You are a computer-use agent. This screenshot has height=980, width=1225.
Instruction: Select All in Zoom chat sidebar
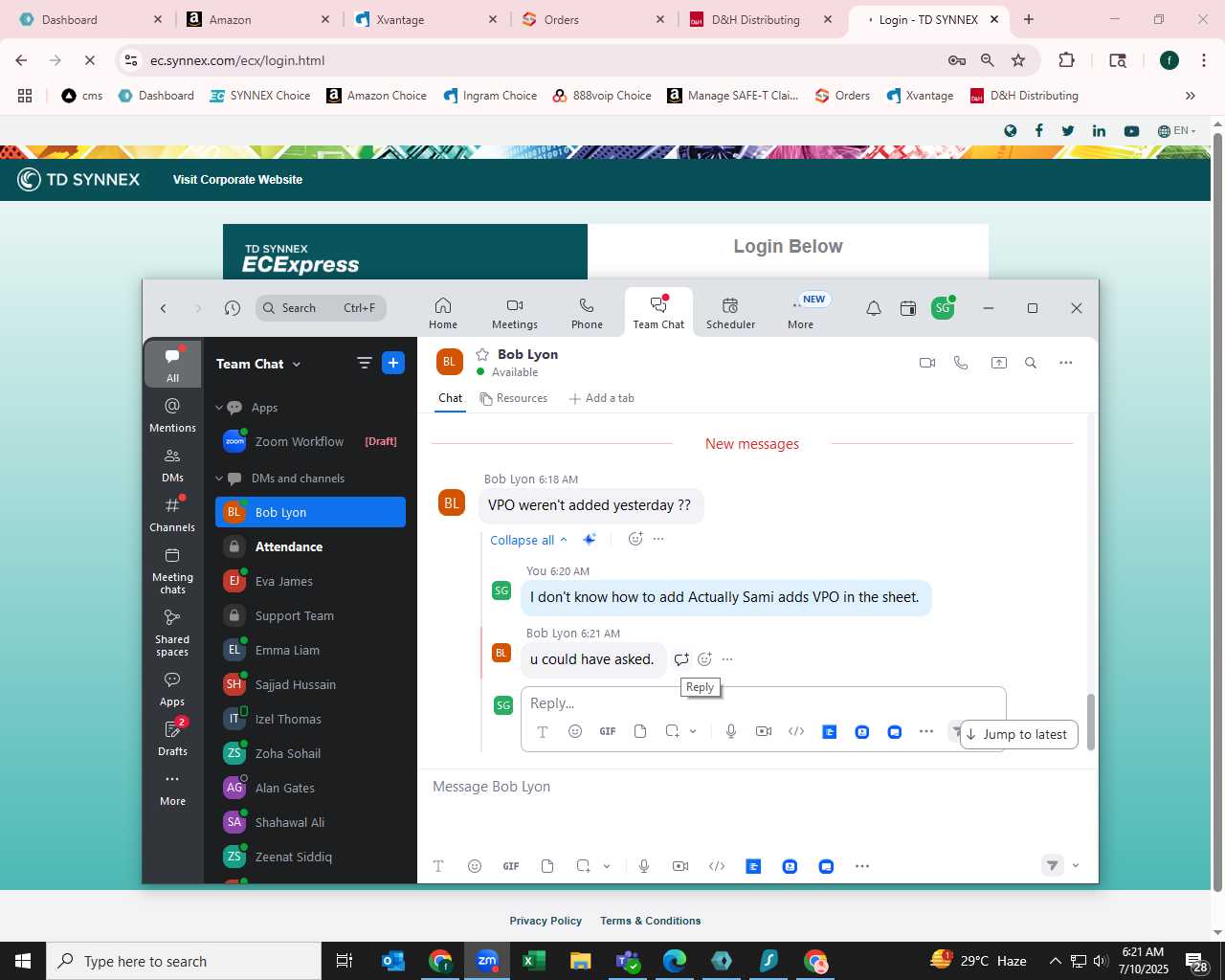(172, 365)
